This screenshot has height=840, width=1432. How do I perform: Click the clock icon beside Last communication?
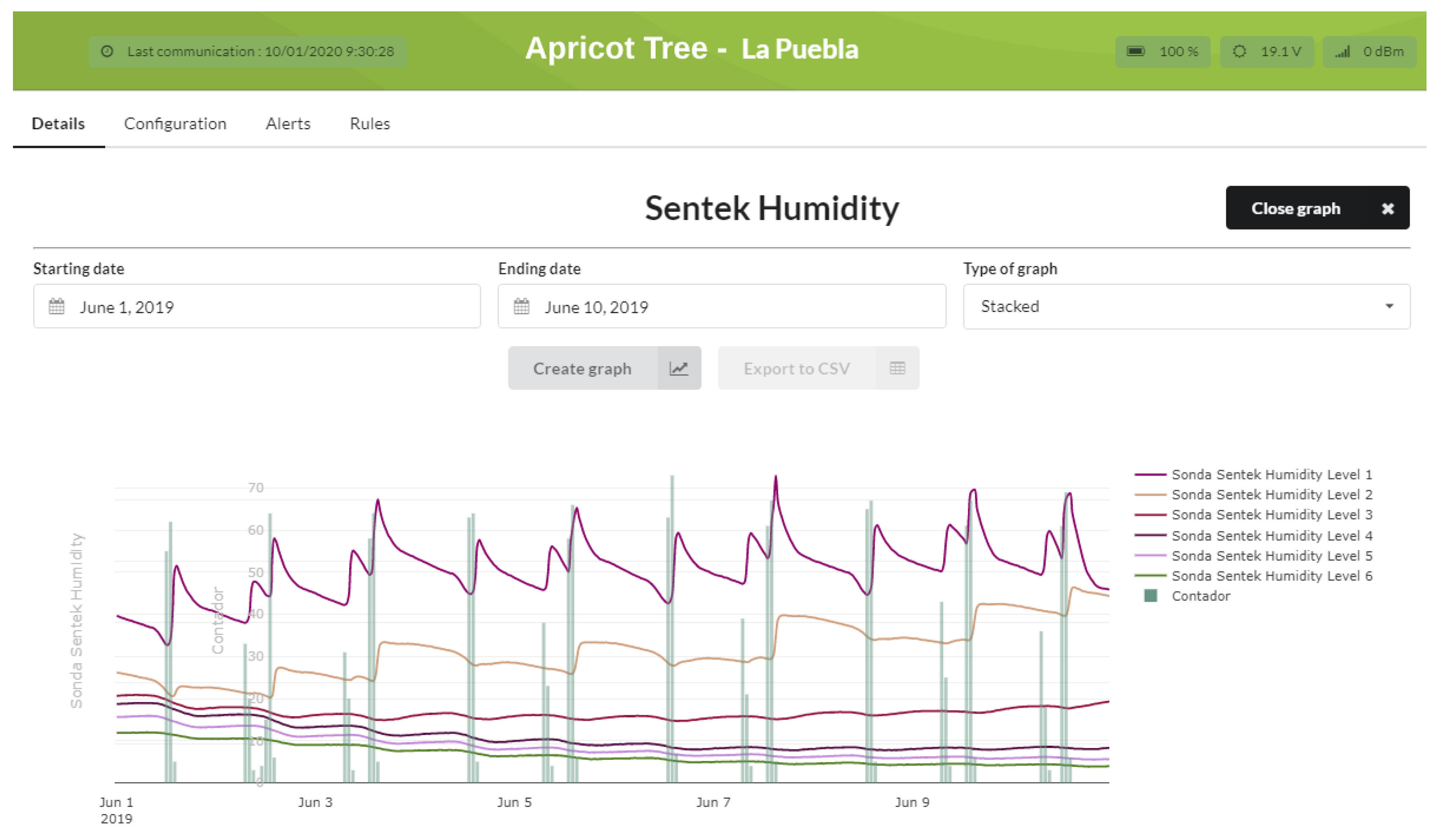click(107, 52)
